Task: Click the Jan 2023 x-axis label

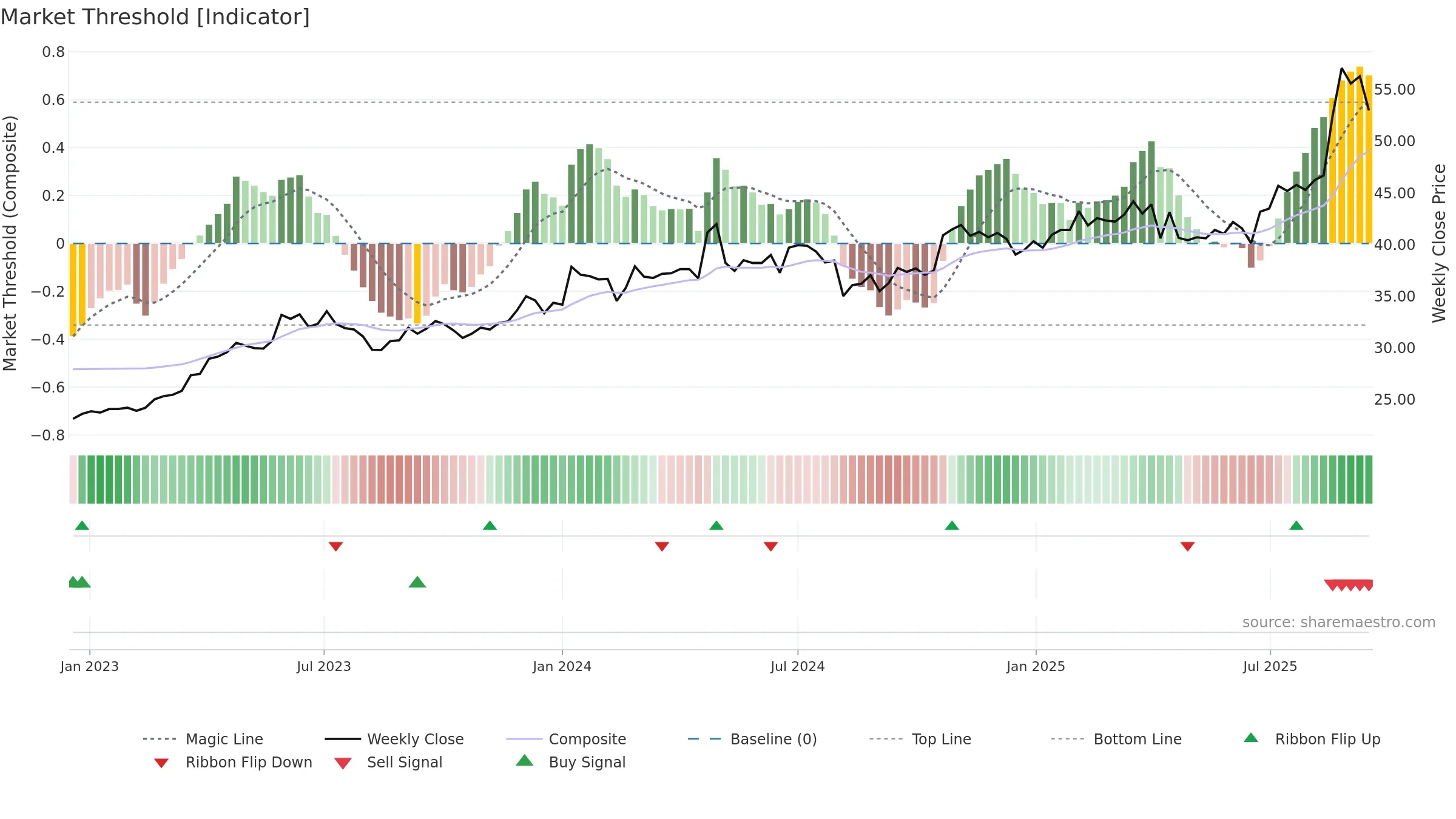Action: pyautogui.click(x=90, y=666)
